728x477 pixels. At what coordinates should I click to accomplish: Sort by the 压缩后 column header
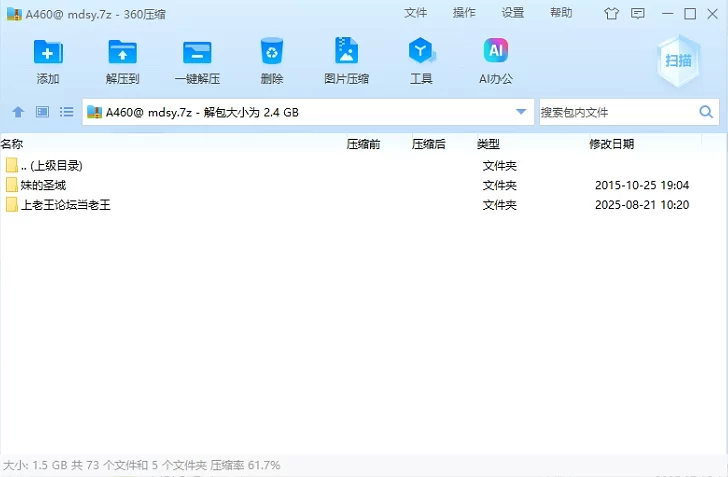(428, 144)
